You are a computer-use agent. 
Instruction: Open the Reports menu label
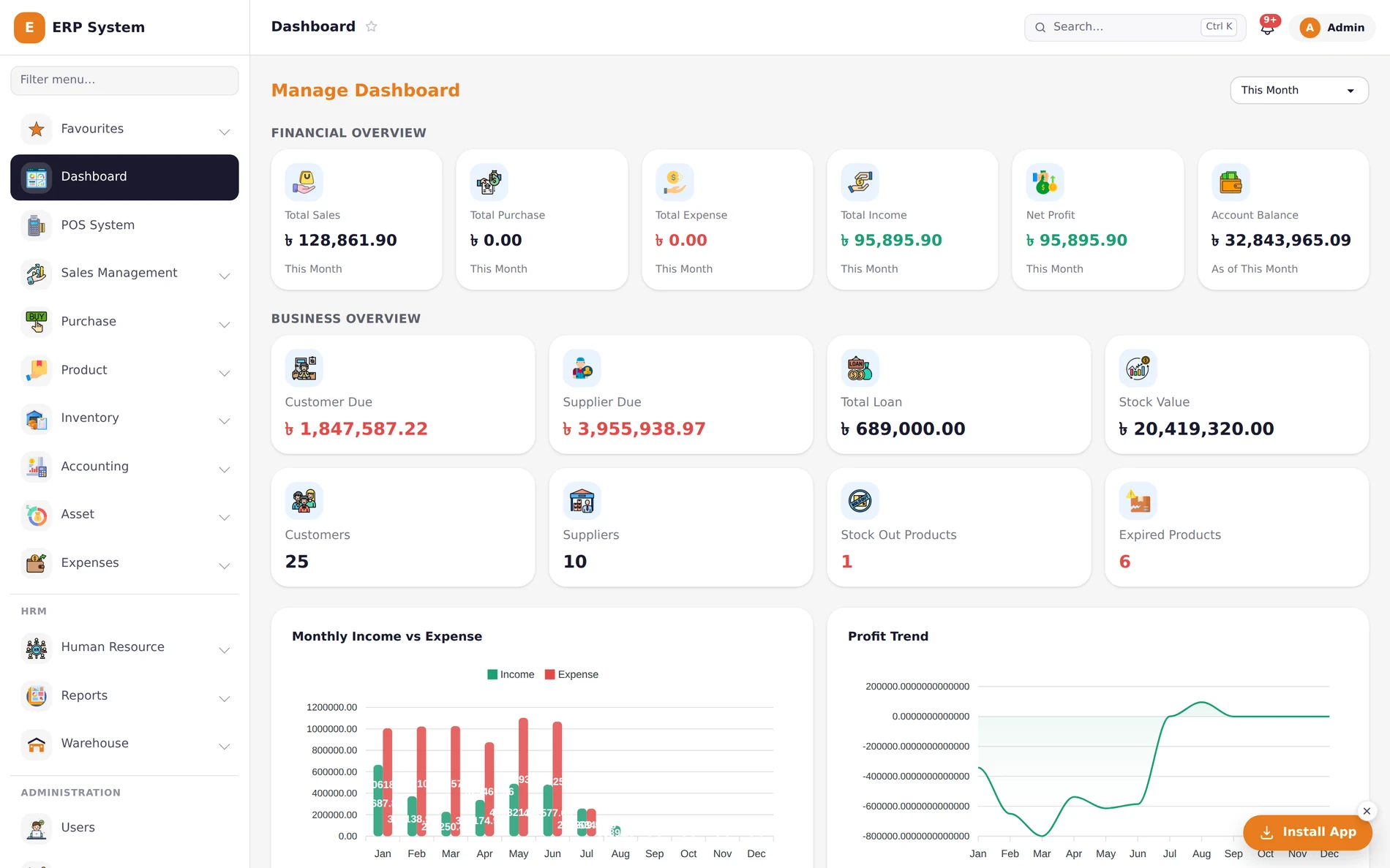click(84, 695)
